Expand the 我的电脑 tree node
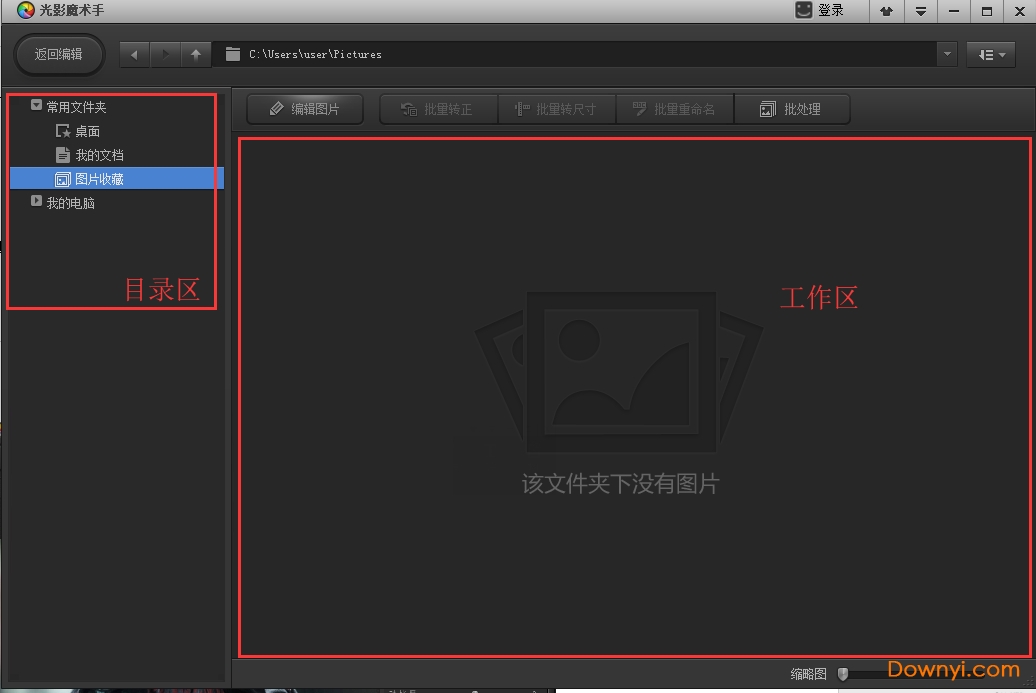Screen dimensions: 1036x693 pyautogui.click(x=37, y=202)
